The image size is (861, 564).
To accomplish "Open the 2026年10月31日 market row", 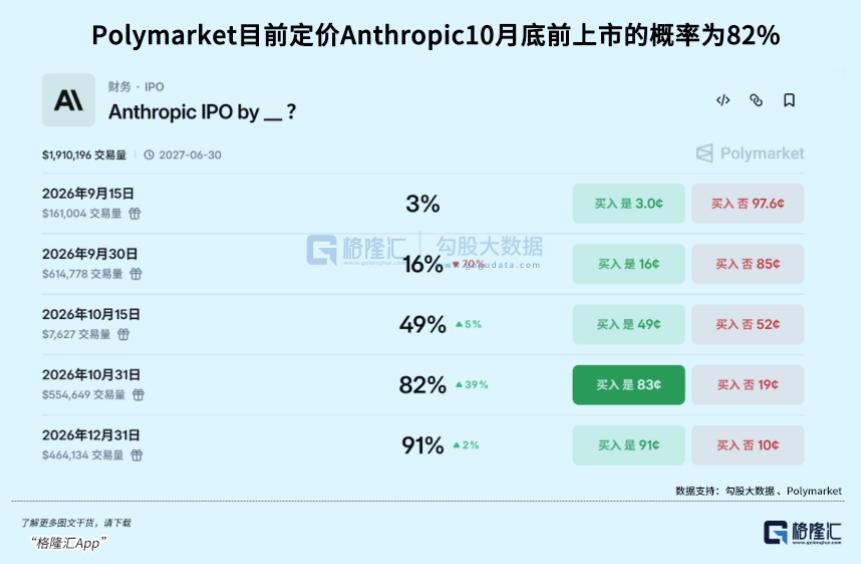I will click(x=423, y=385).
